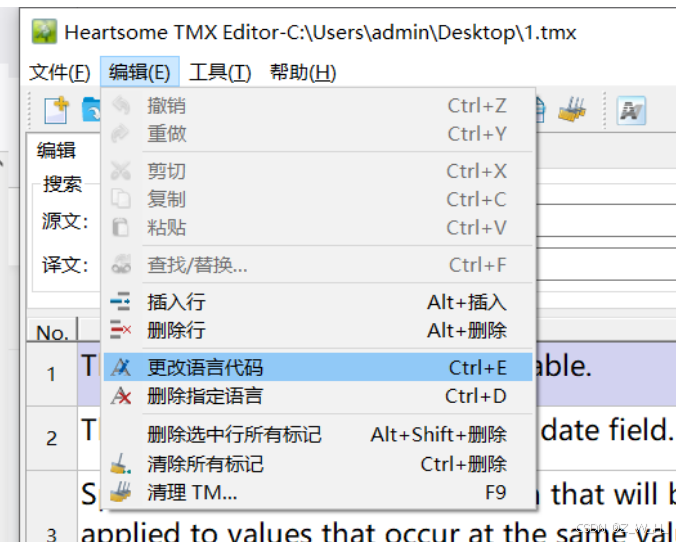Open the 文件(F) menu
This screenshot has width=676, height=542.
click(59, 72)
